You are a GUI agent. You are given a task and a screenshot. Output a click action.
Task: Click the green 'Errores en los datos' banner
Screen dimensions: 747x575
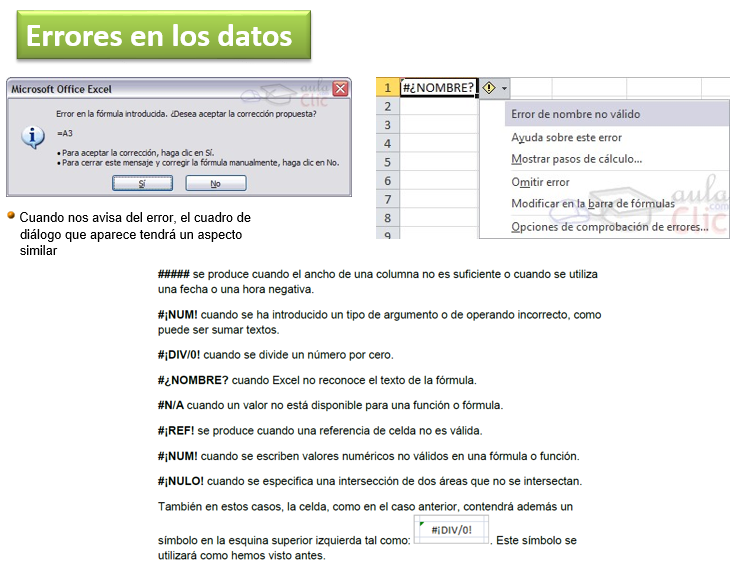(x=163, y=35)
